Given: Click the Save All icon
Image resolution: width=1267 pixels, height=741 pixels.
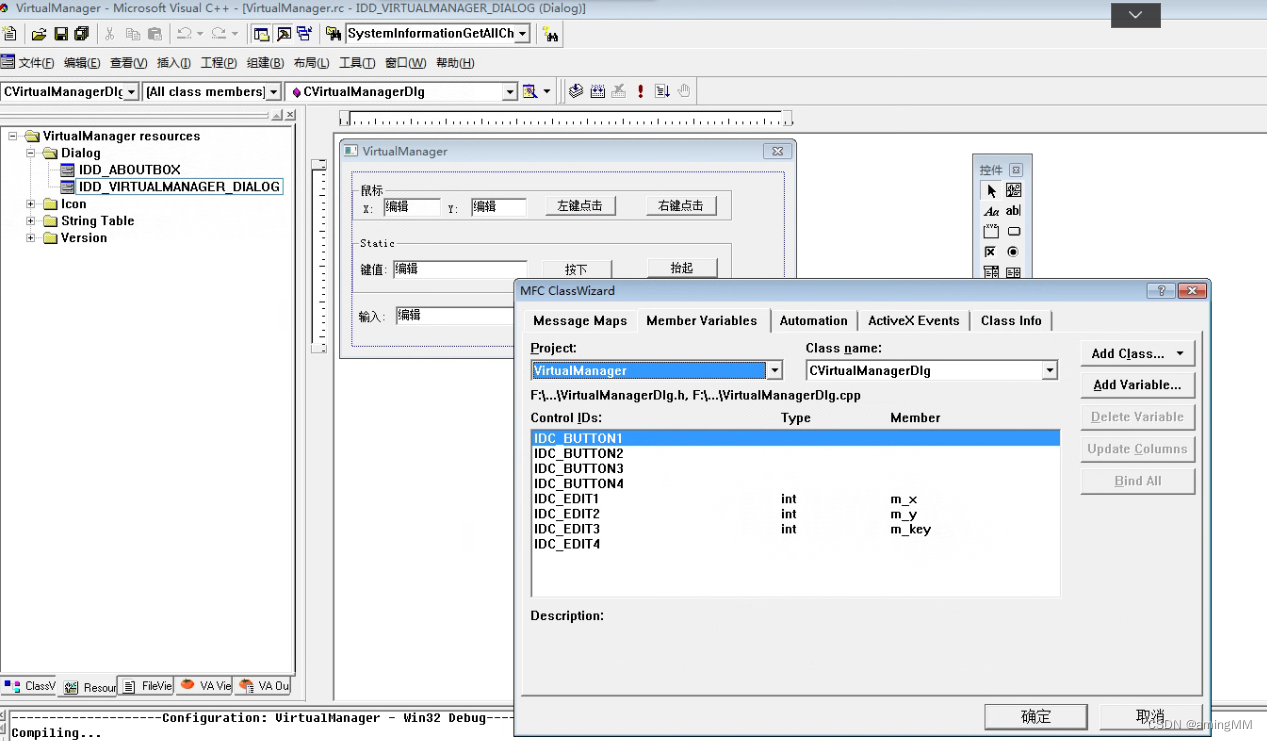Looking at the screenshot, I should coord(81,34).
